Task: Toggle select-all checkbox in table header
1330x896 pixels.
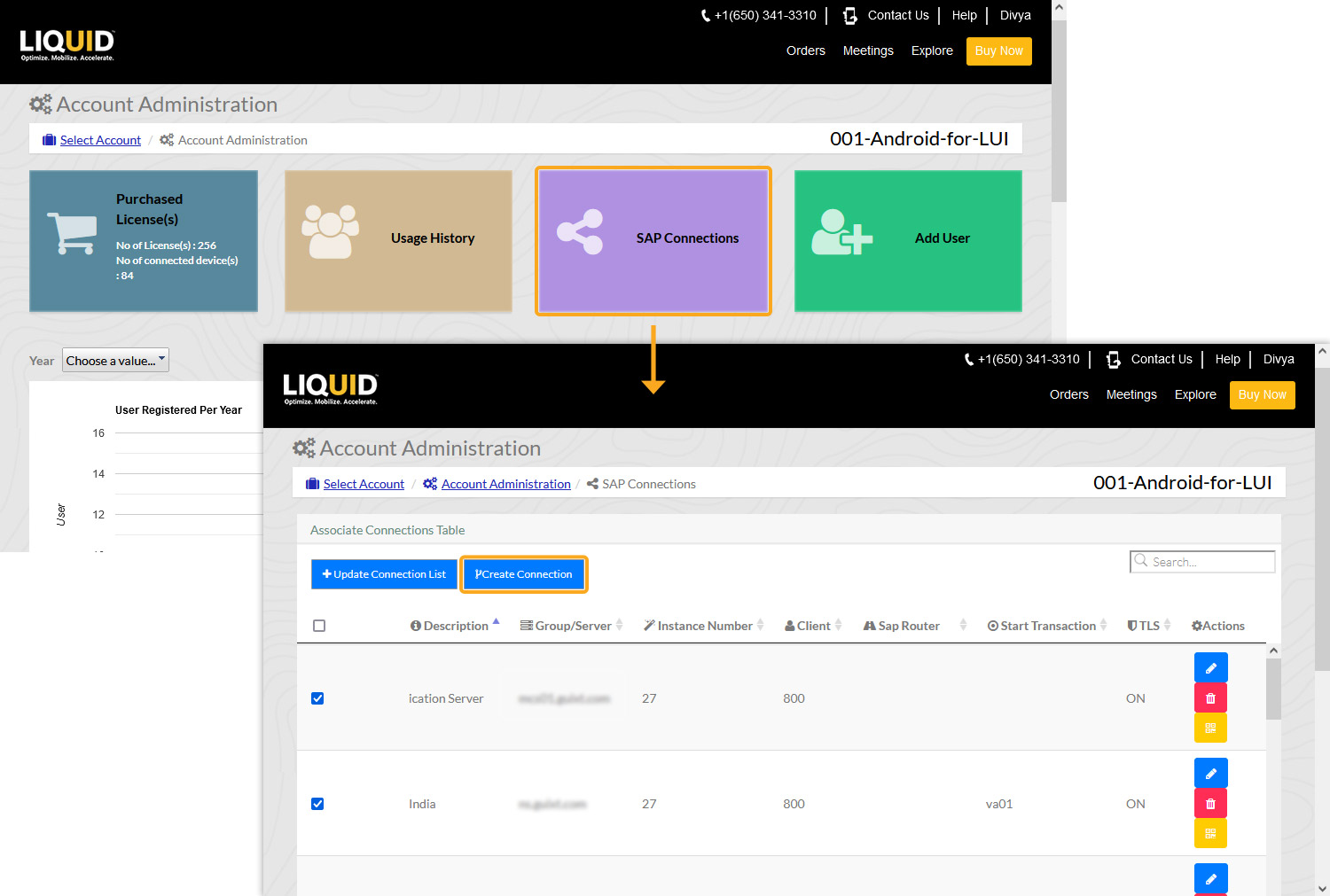Action: 319,626
